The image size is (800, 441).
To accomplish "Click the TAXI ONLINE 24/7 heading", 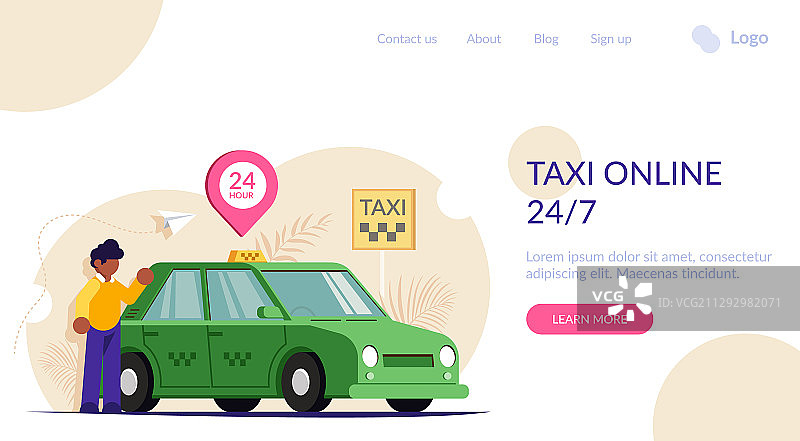I will click(x=624, y=192).
